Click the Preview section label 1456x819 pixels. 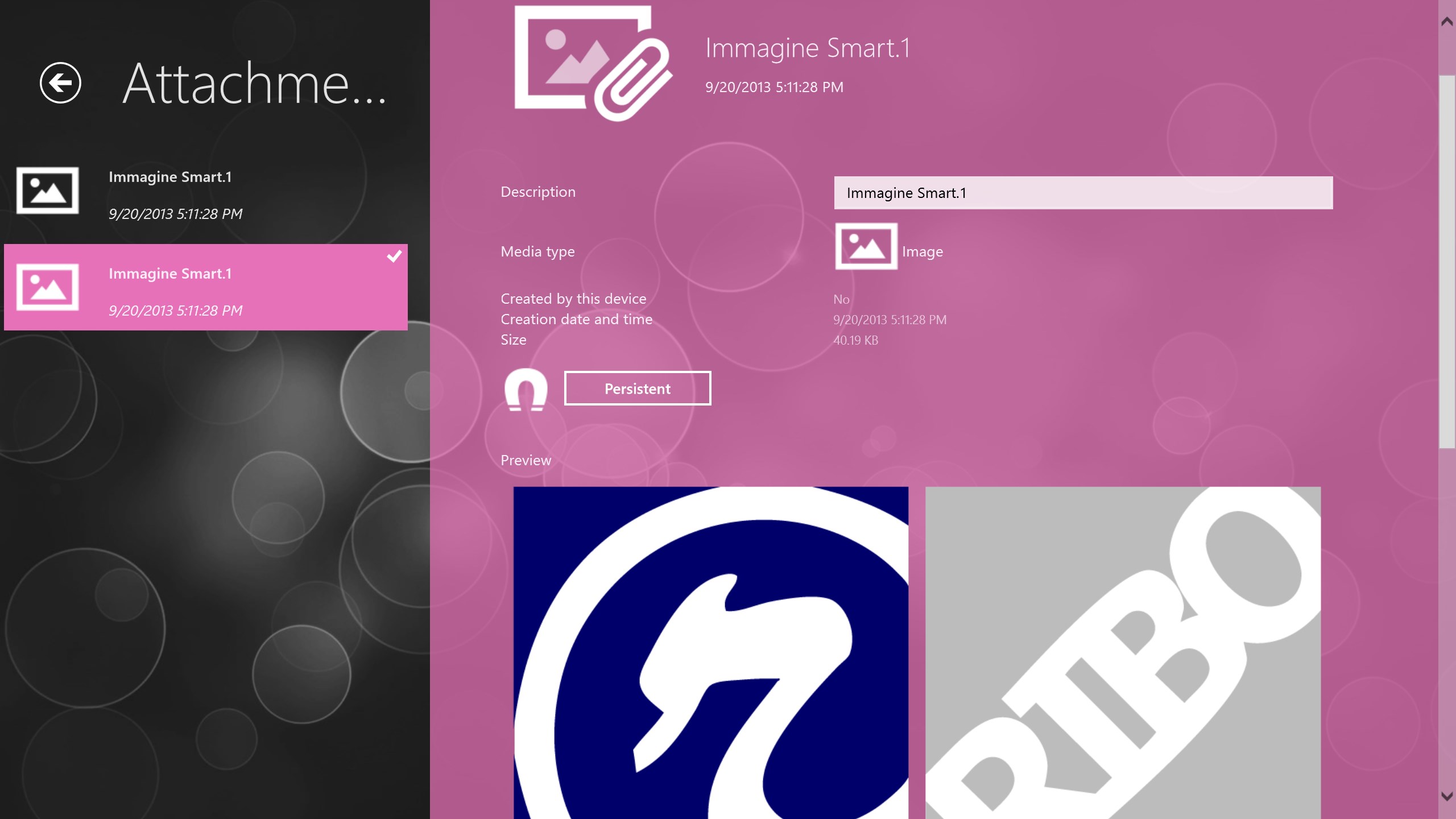(526, 460)
